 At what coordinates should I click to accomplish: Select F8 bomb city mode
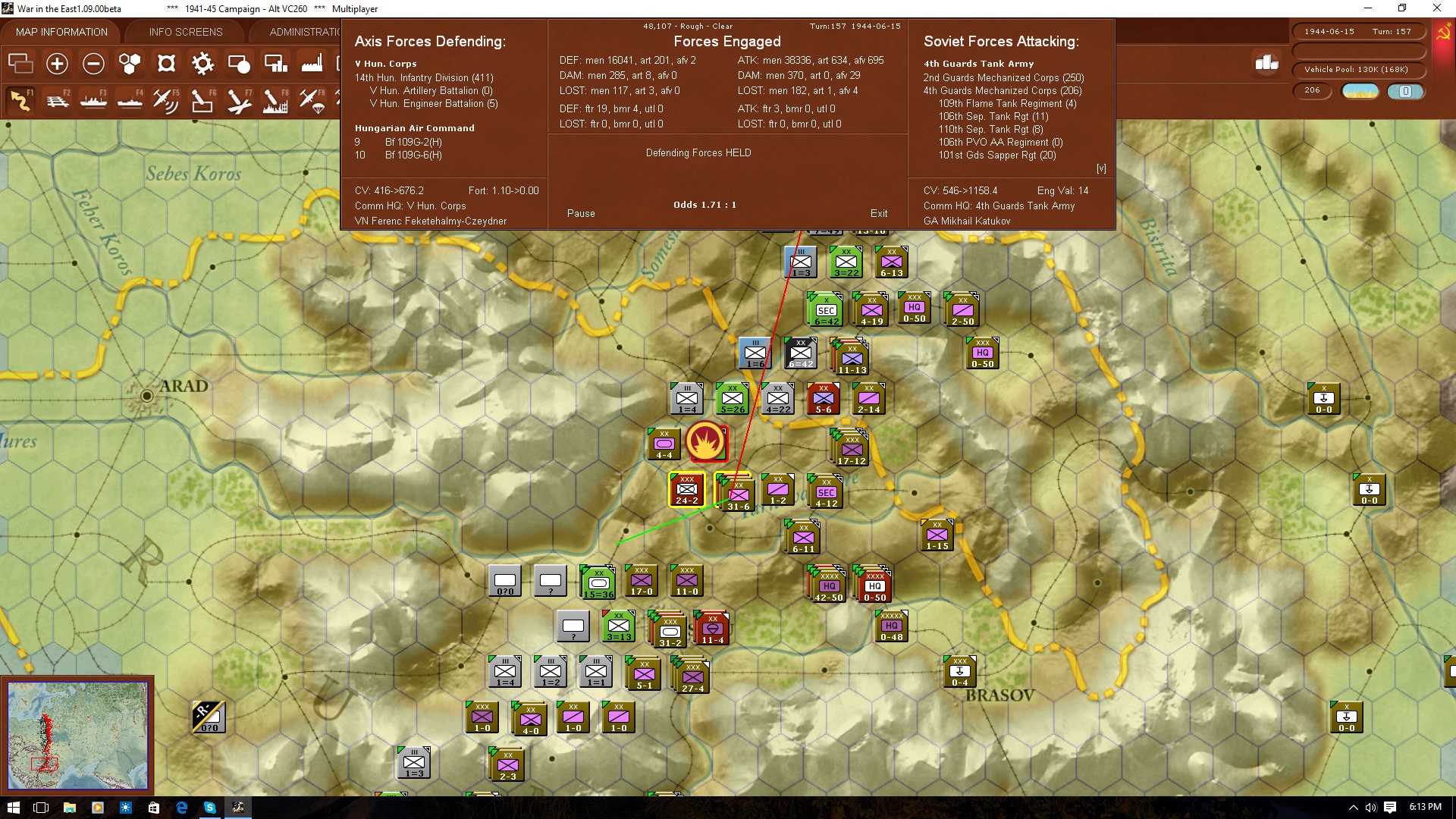275,100
